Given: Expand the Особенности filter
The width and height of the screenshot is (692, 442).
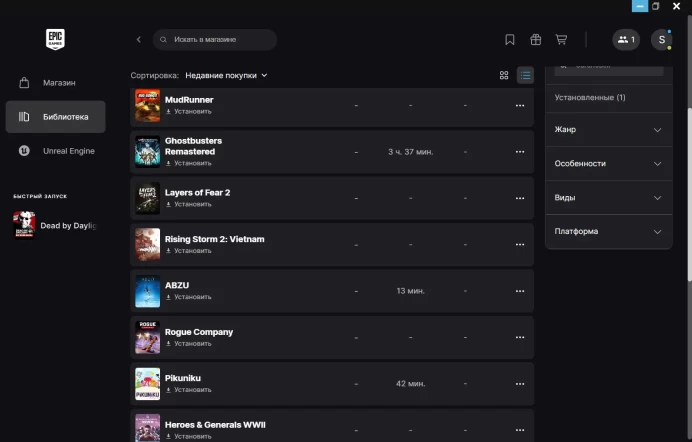Looking at the screenshot, I should click(x=609, y=164).
